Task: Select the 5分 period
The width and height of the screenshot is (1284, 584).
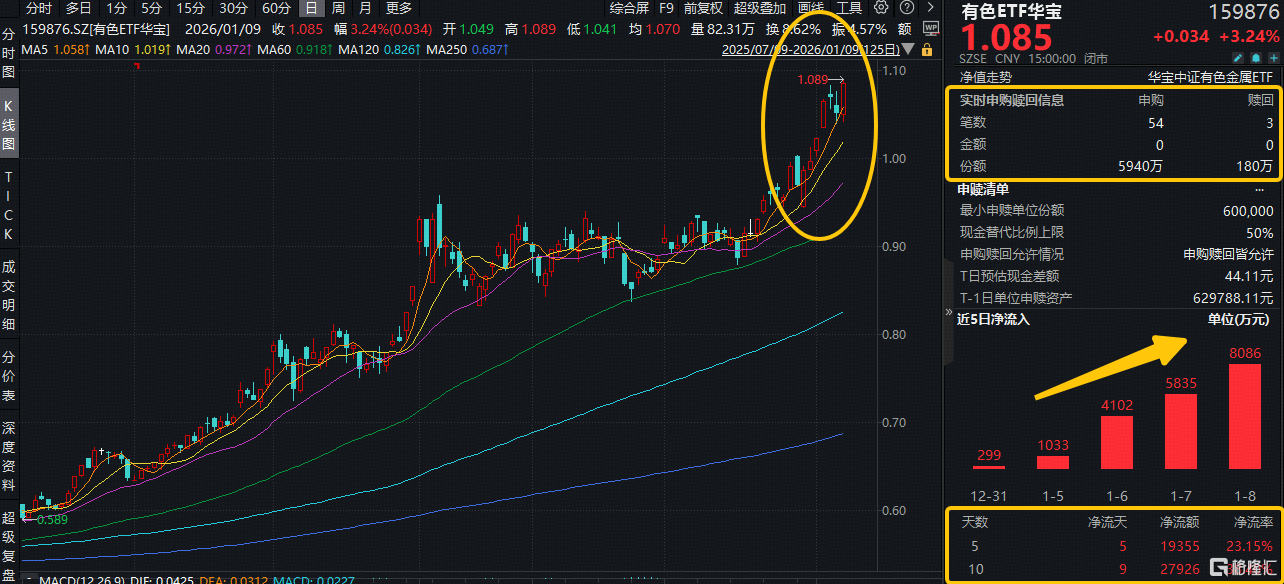Action: click(151, 8)
